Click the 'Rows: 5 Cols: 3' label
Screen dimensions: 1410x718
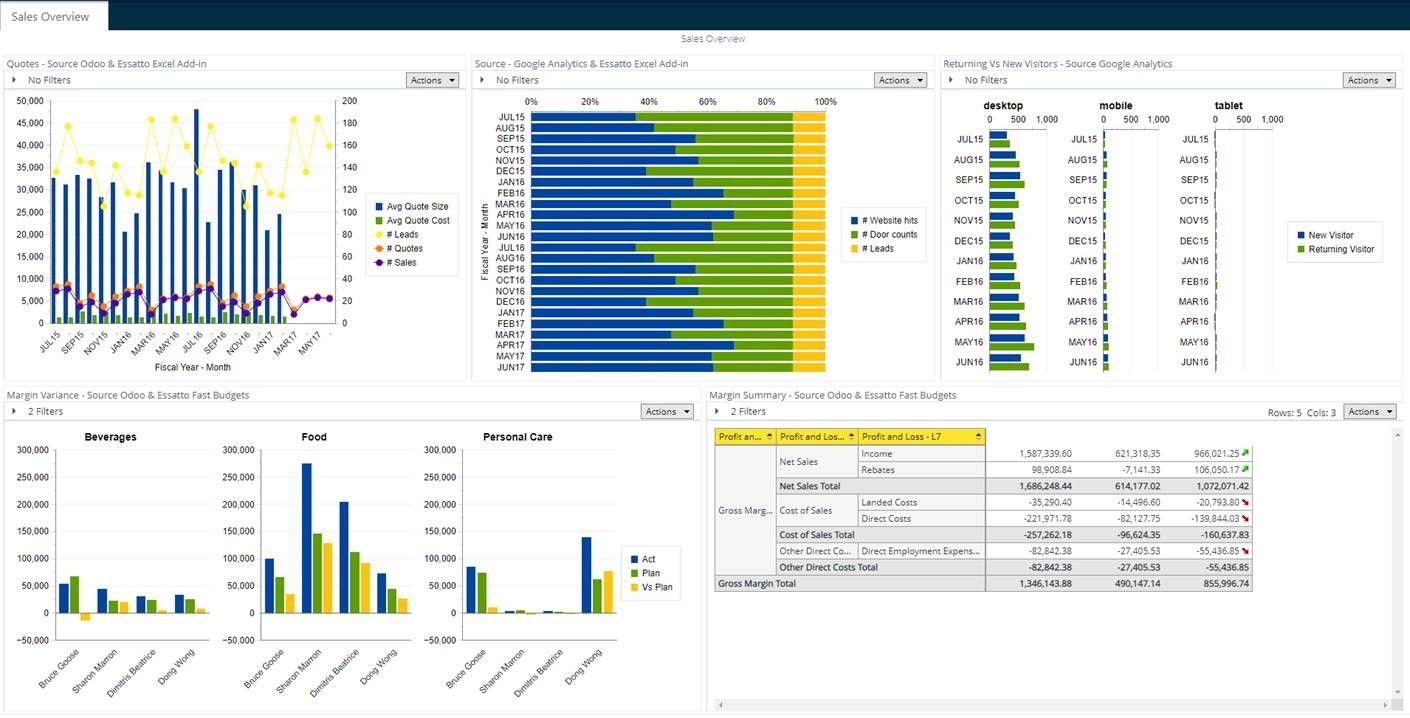coord(1302,412)
